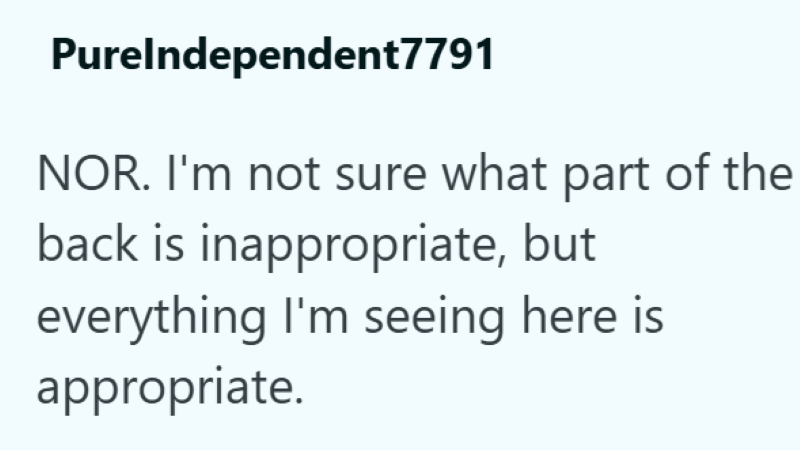800x450 pixels.
Task: Click the word what in the comment
Action: [494, 173]
